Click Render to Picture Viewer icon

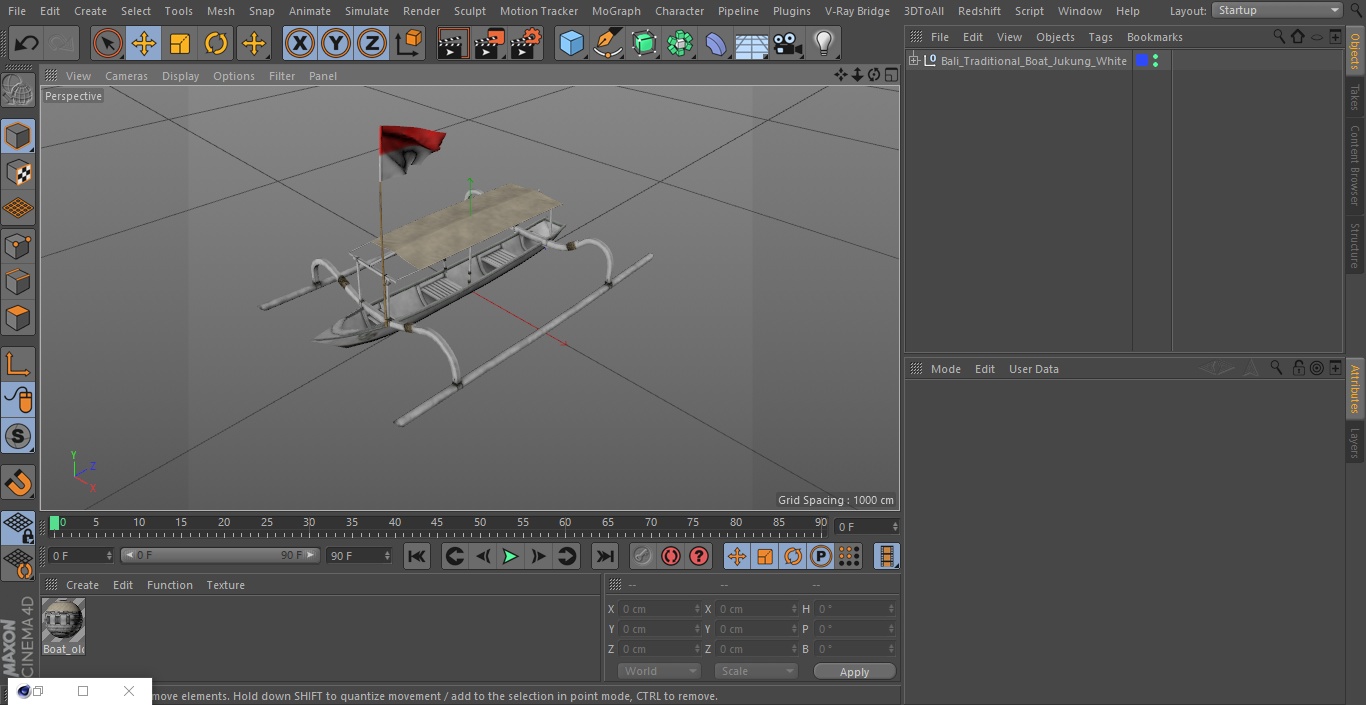coord(489,43)
